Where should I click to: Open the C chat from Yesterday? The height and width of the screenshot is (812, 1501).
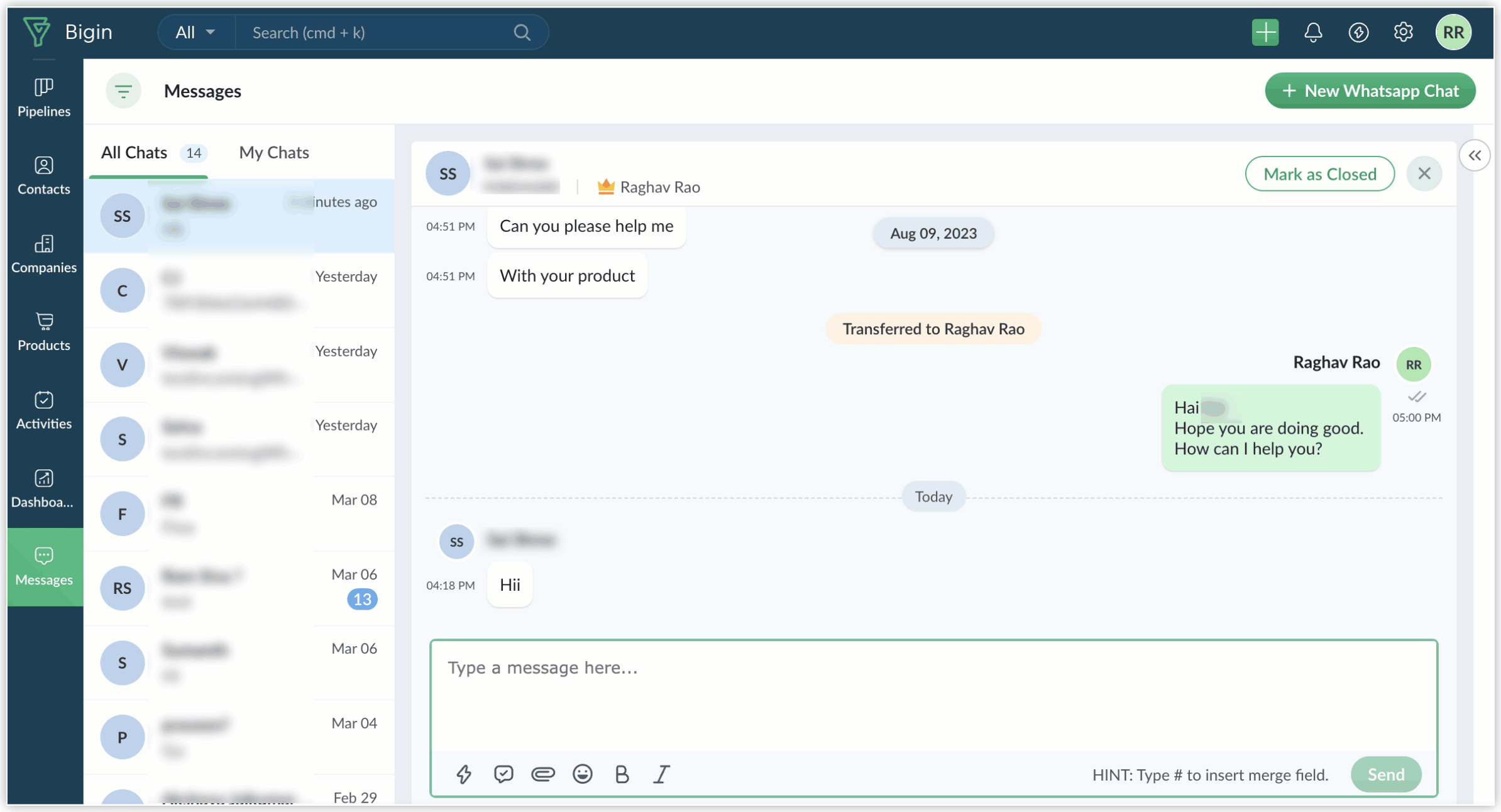click(239, 290)
